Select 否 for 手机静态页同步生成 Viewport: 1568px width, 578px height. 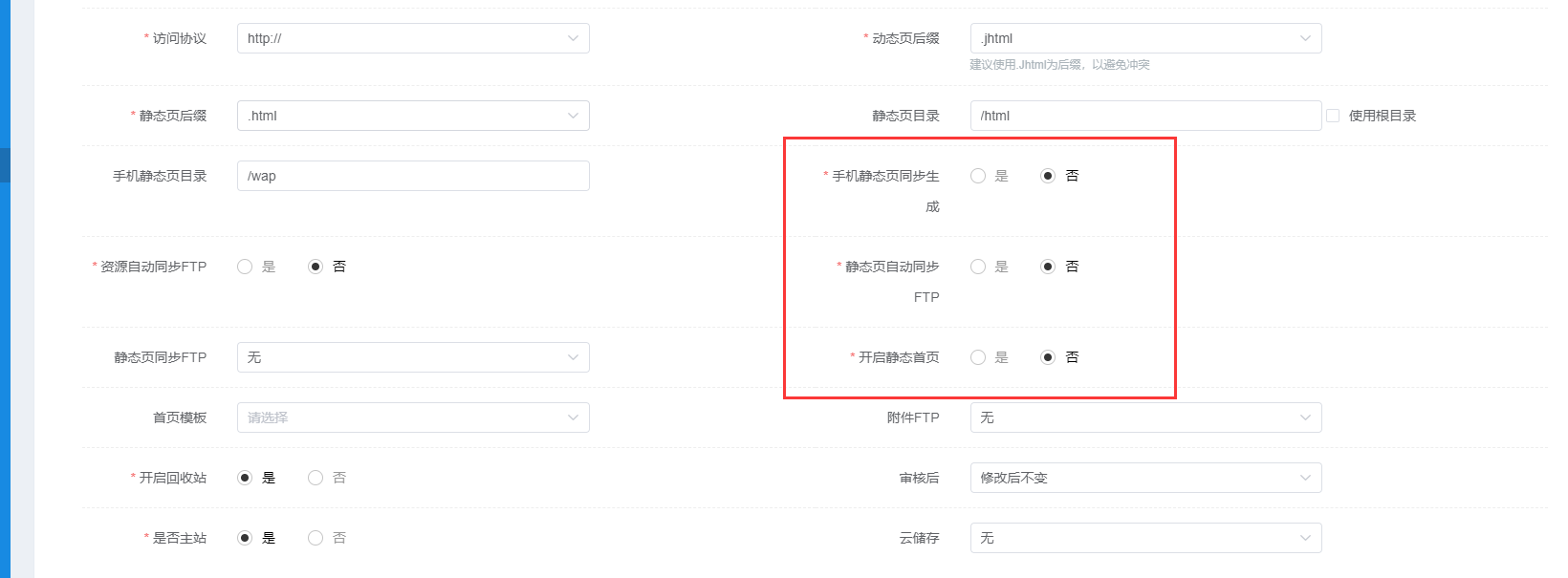click(1048, 176)
